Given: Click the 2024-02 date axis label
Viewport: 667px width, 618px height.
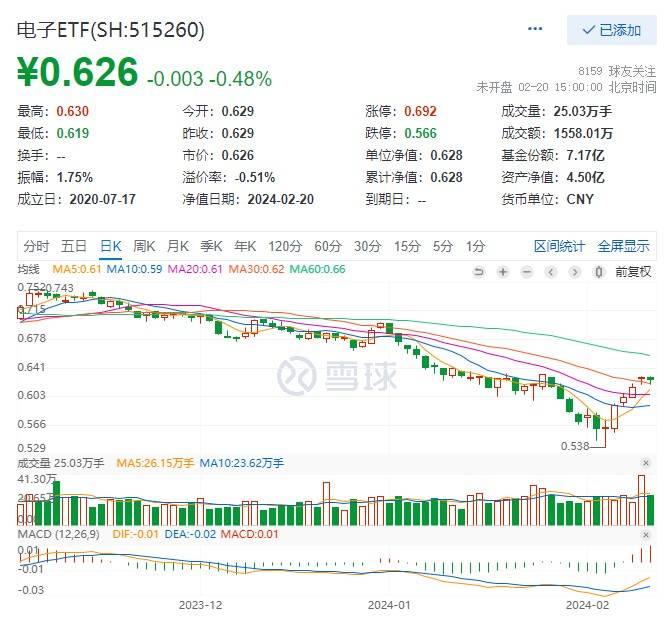Looking at the screenshot, I should [587, 605].
